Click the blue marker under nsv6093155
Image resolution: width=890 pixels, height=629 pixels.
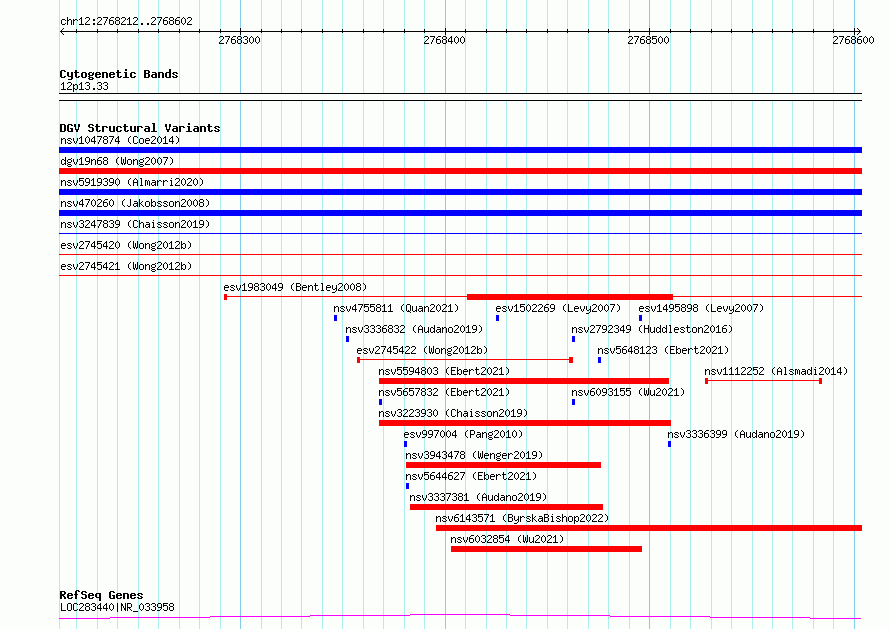(573, 402)
